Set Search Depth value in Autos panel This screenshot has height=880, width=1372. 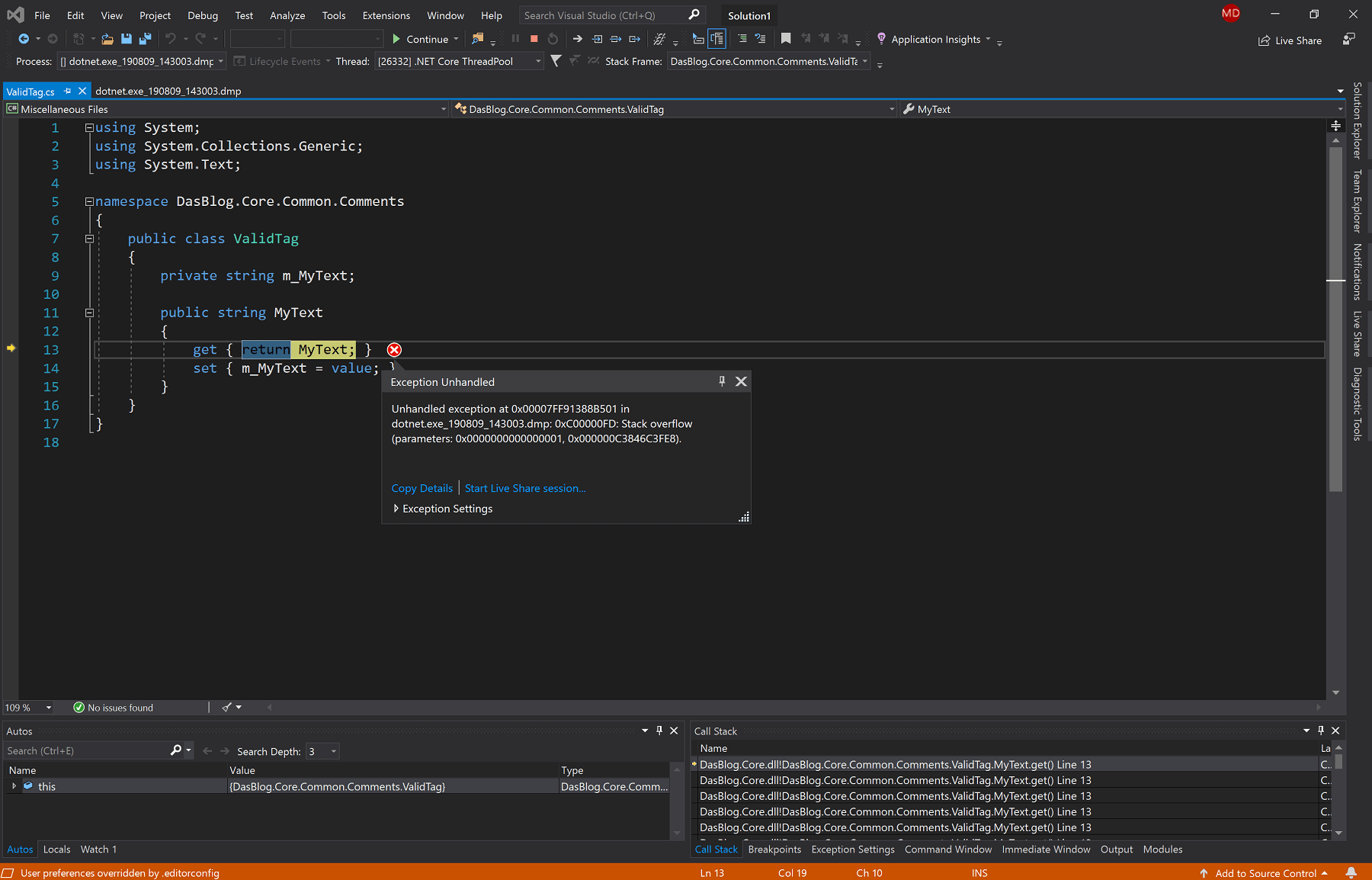(x=322, y=750)
